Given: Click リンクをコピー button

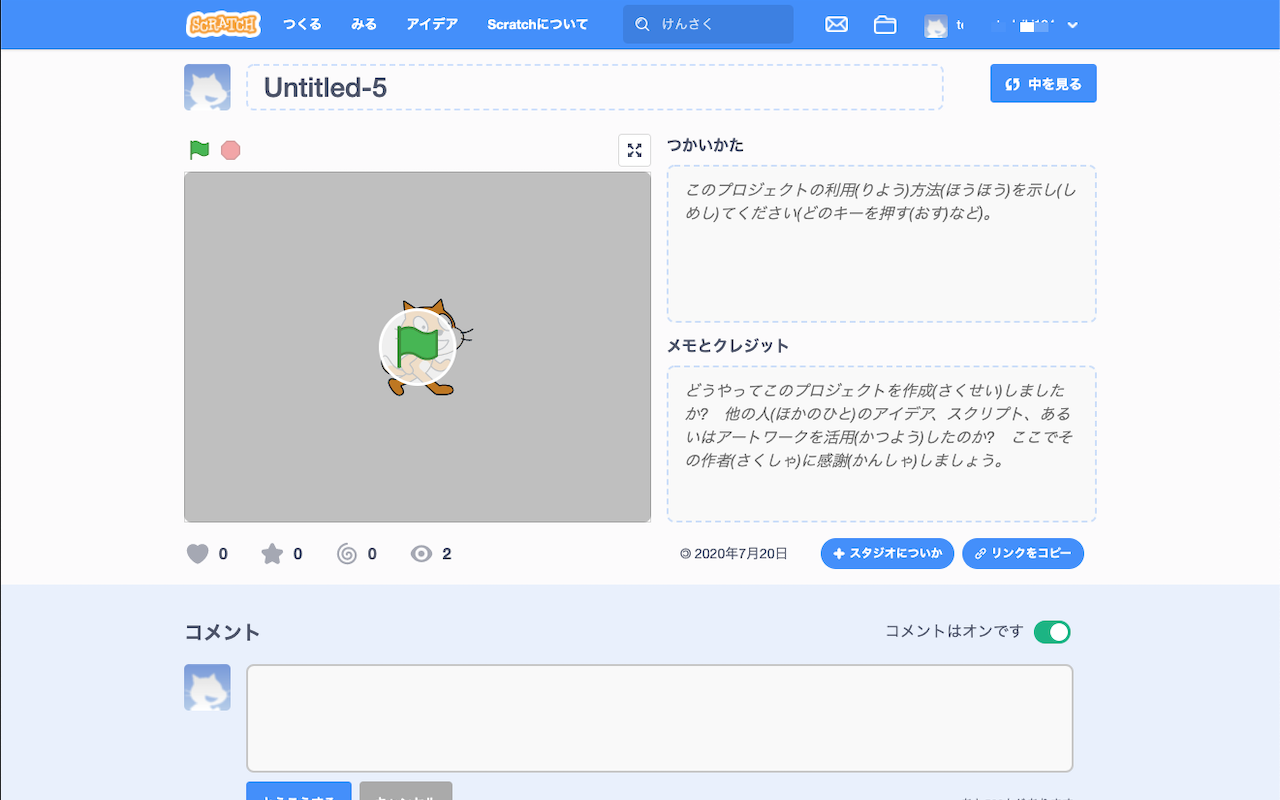Looking at the screenshot, I should [1023, 553].
